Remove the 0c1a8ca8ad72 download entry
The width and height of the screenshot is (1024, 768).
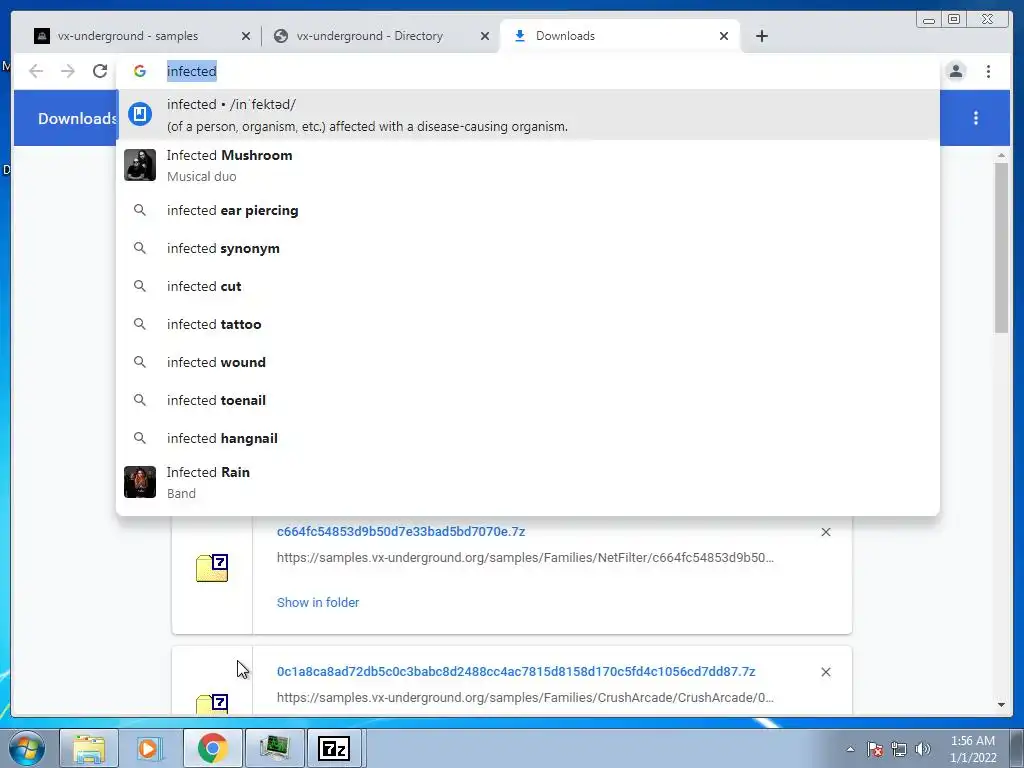[825, 672]
